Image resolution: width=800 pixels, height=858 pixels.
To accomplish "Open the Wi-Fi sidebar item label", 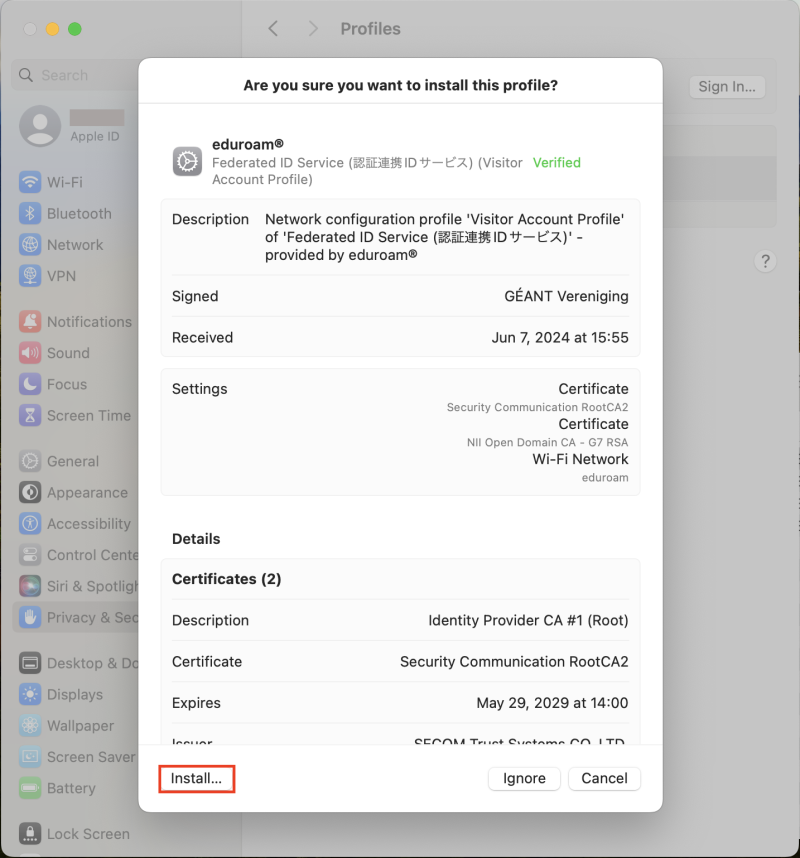I will tap(65, 182).
